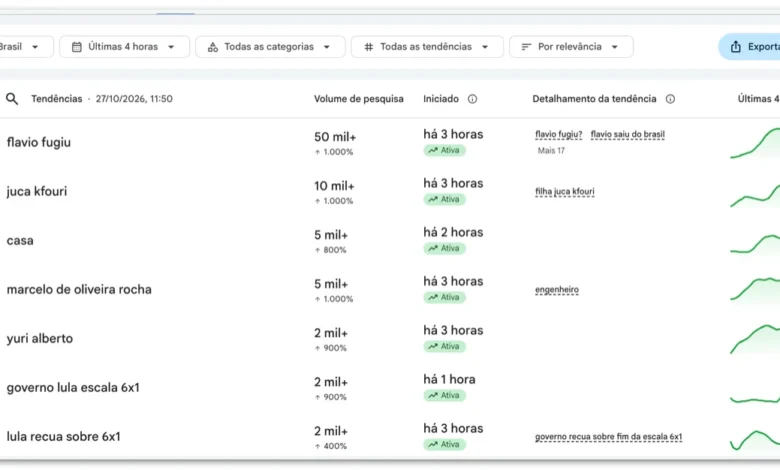This screenshot has height=470, width=780.
Task: Click the info icon next to Detalhamento da tendência
Action: [670, 99]
